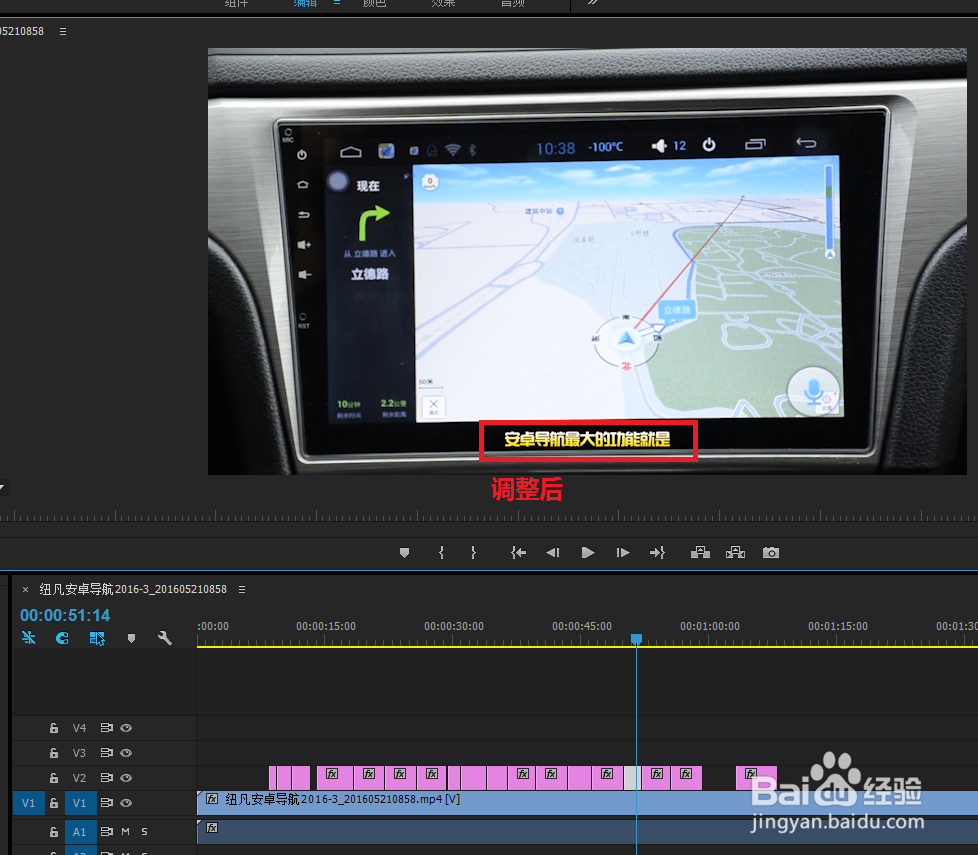The image size is (978, 855).
Task: Step forward one frame
Action: pyautogui.click(x=622, y=553)
